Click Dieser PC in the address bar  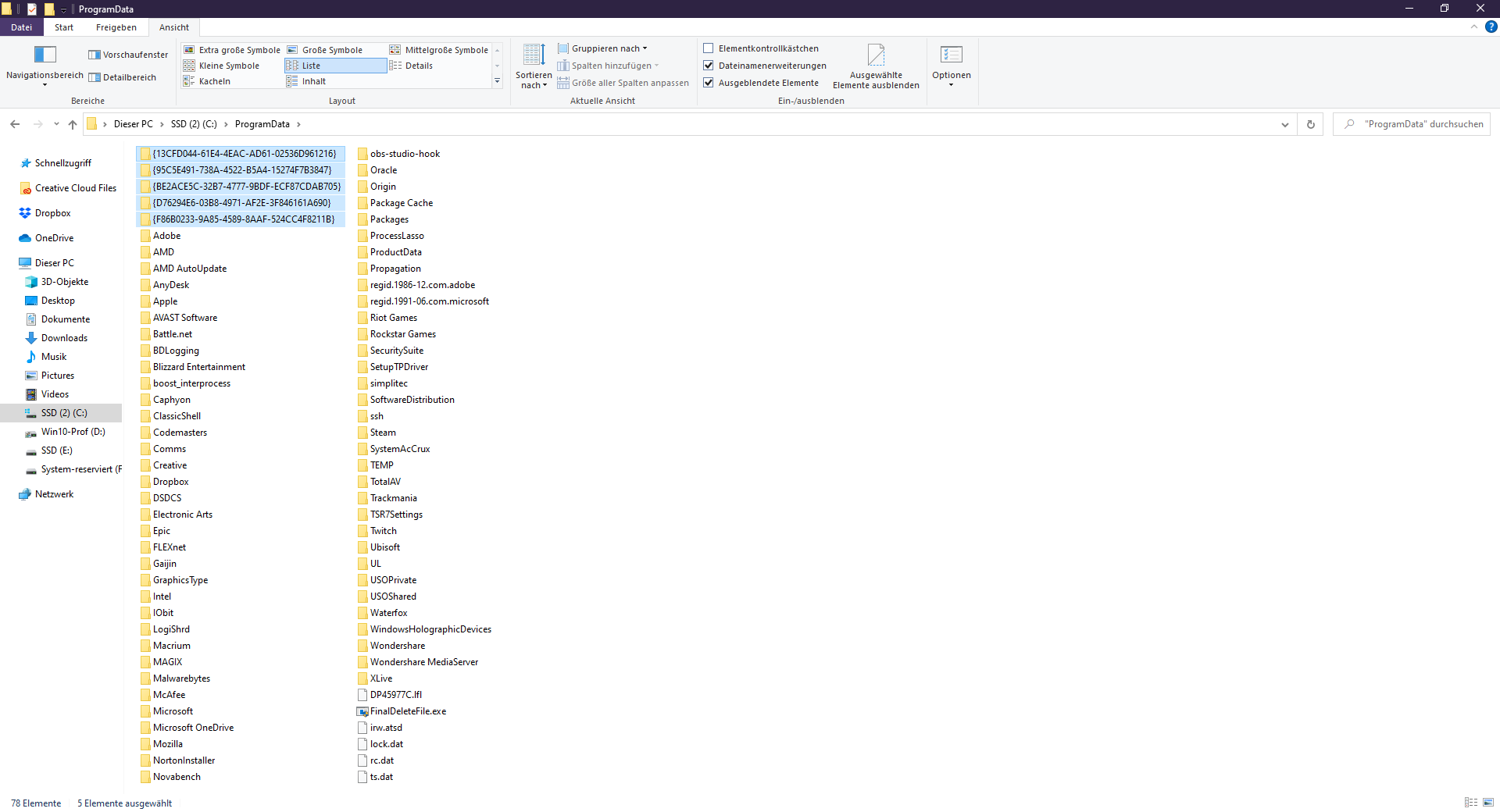coord(134,124)
